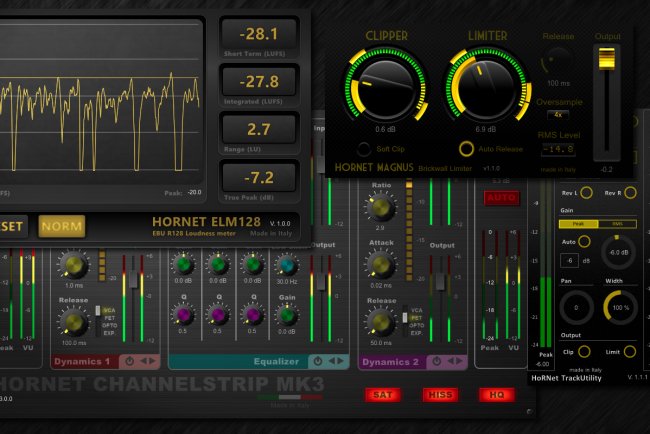
Task: Click the left arrow on Equalizer module
Action: coord(332,361)
